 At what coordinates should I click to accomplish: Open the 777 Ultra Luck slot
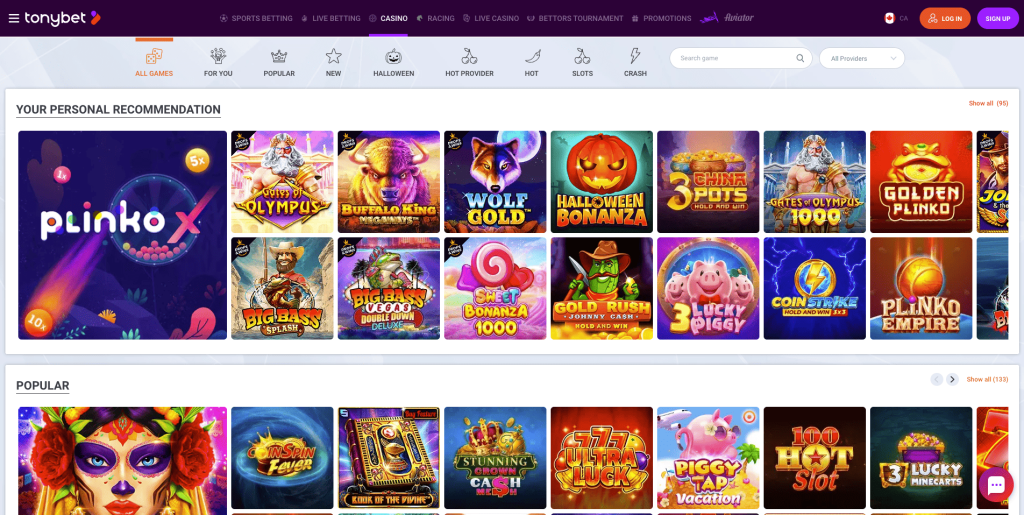[x=601, y=458]
